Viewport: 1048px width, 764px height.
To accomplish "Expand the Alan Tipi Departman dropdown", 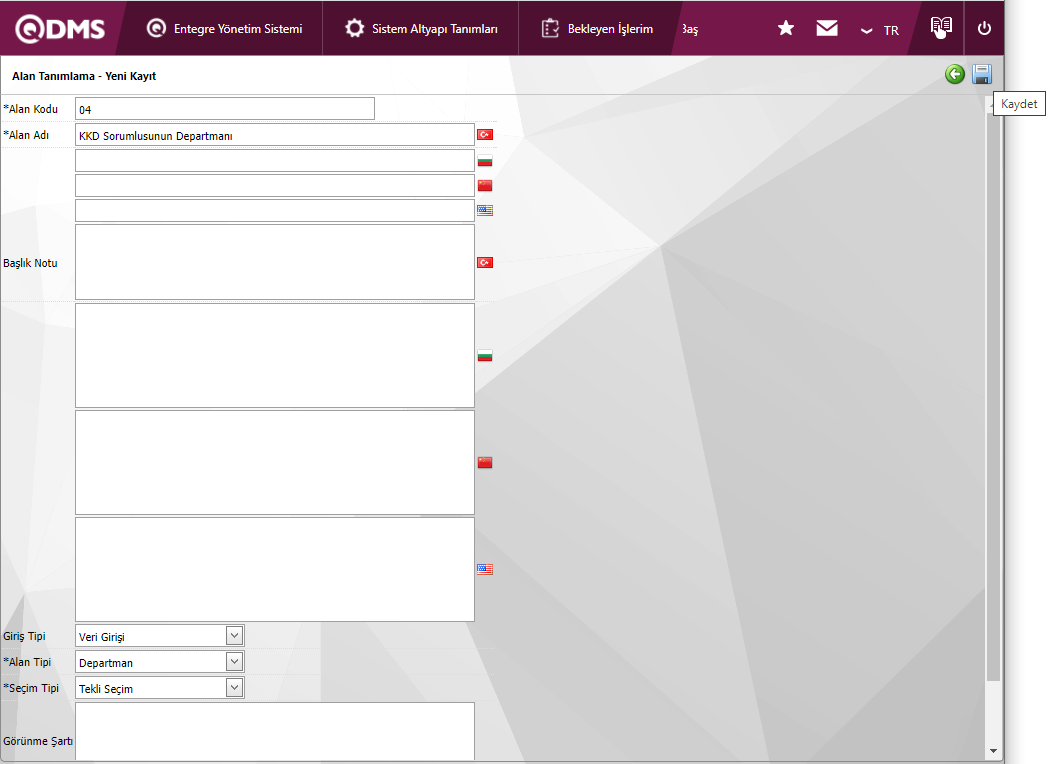I will coord(234,662).
